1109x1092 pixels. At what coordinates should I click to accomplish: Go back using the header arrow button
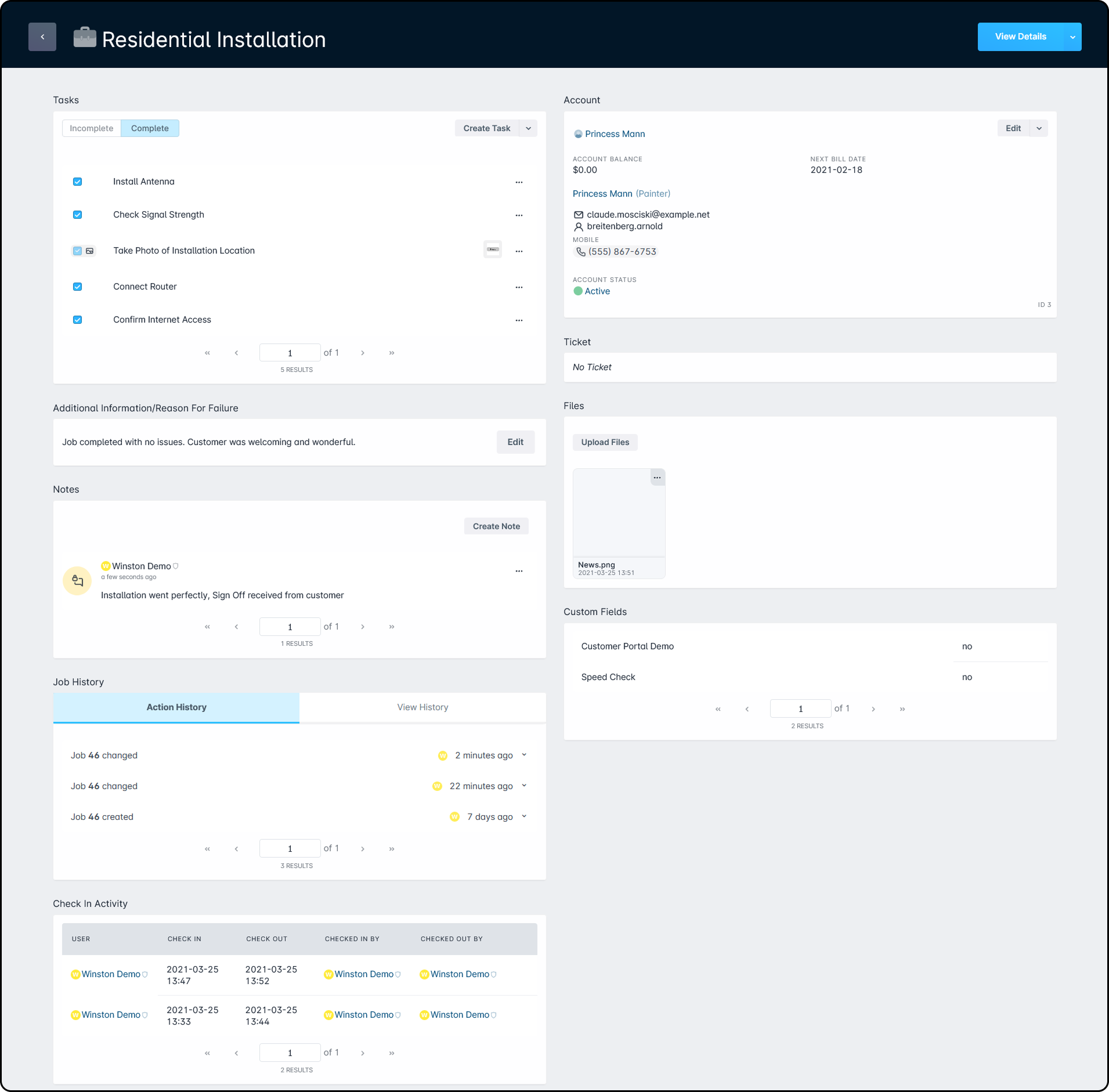[42, 37]
